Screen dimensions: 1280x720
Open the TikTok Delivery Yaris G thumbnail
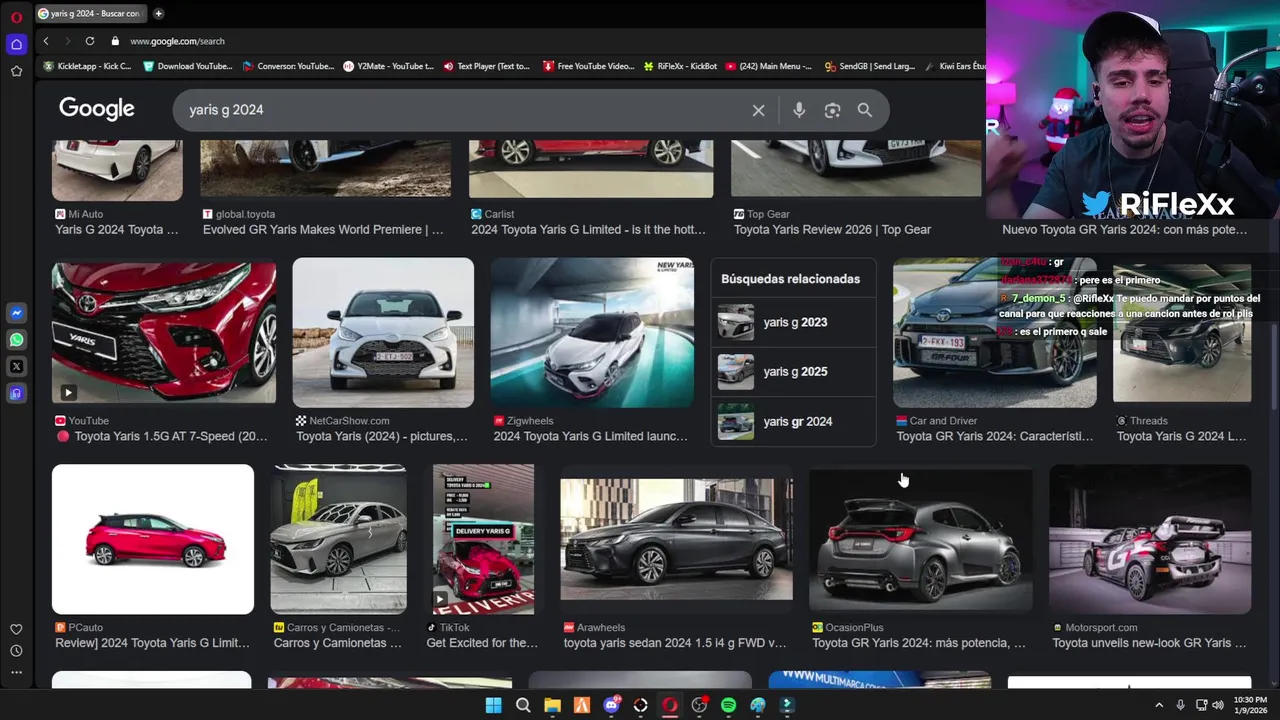[483, 539]
